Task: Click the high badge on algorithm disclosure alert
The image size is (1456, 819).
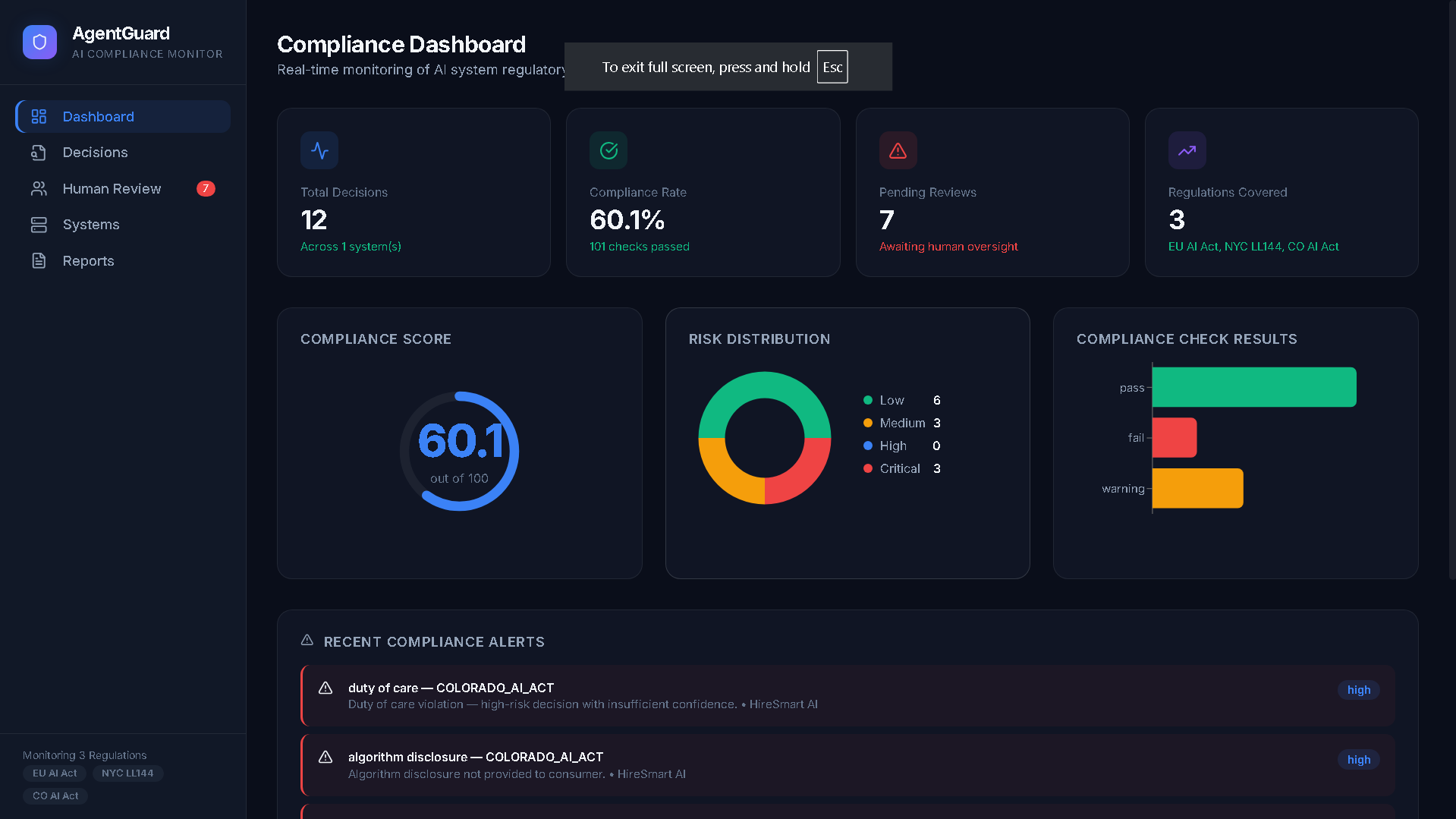Action: pos(1359,760)
